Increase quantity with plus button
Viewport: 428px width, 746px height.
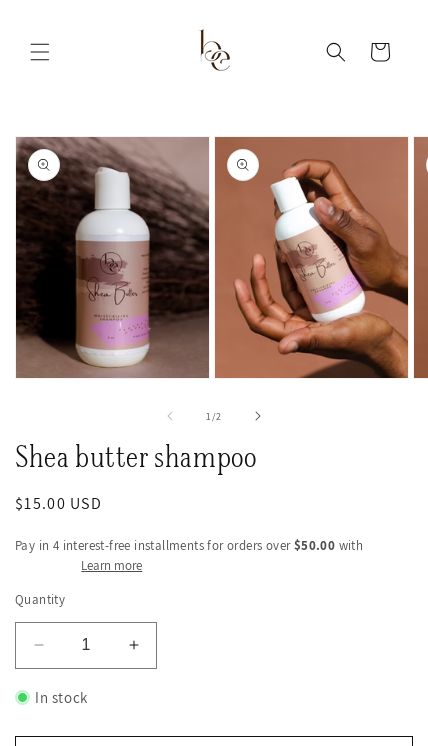coord(134,645)
